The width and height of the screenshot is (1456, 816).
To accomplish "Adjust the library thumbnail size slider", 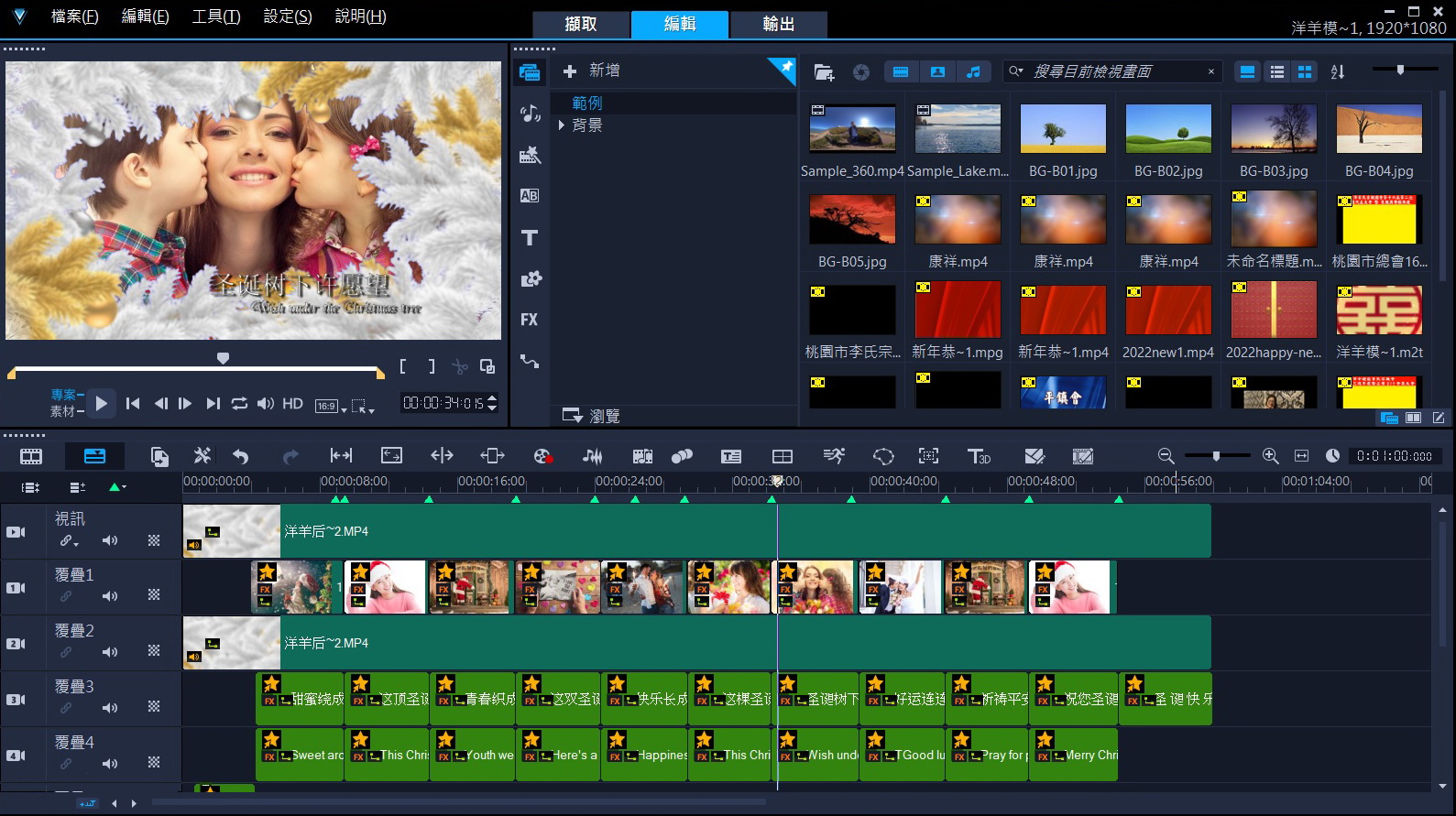I will click(1399, 70).
